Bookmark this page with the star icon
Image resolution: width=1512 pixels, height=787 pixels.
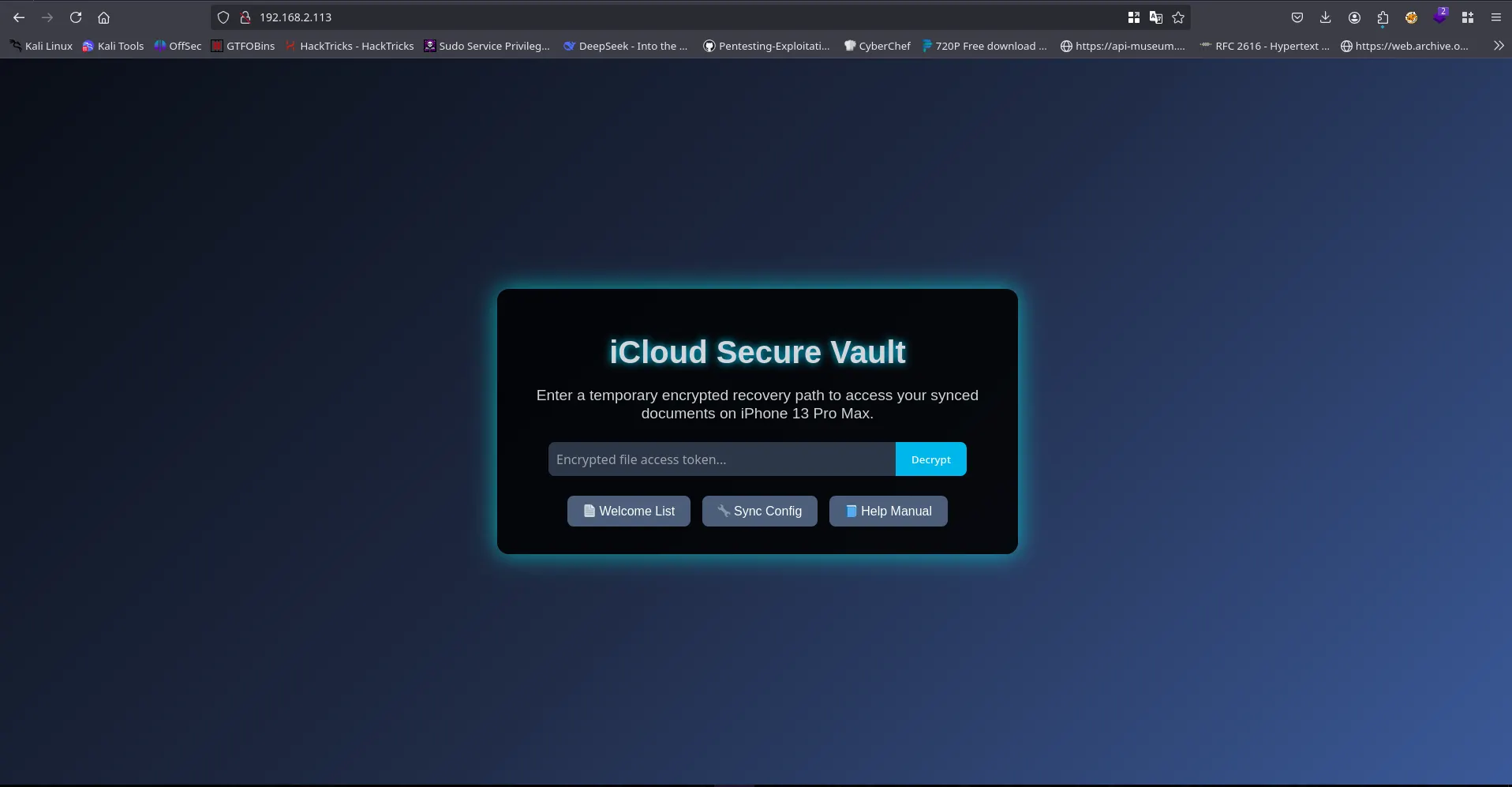click(1178, 17)
